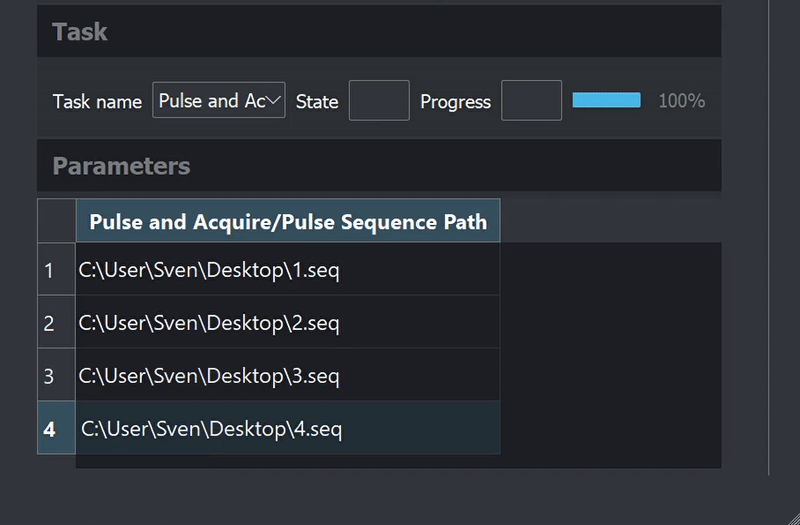The image size is (800, 525).
Task: Click the 100% progress text
Action: coord(681,101)
